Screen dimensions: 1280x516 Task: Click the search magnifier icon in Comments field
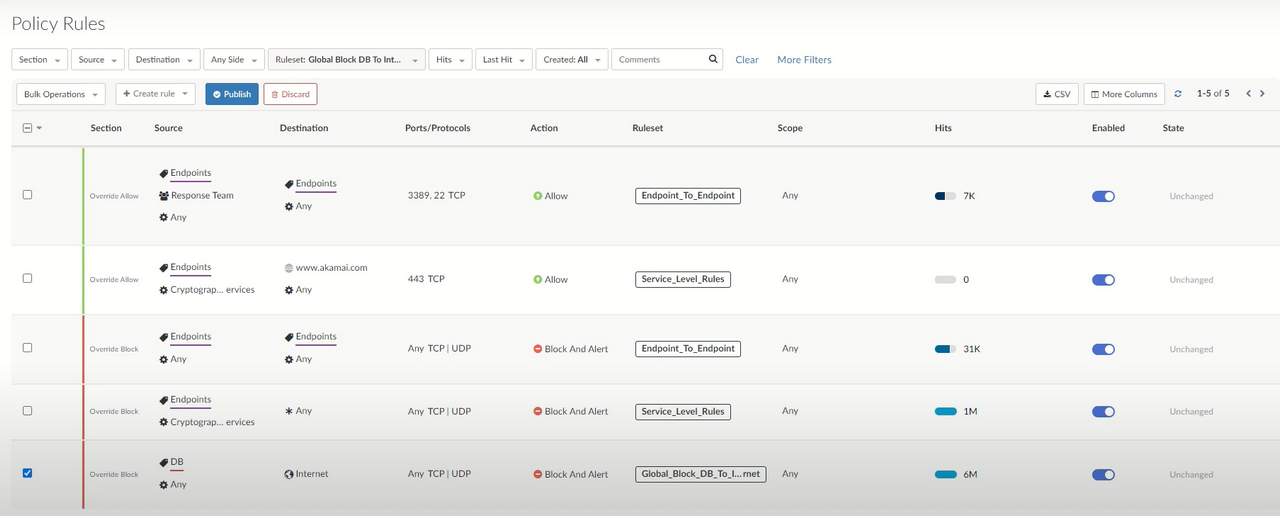(713, 59)
